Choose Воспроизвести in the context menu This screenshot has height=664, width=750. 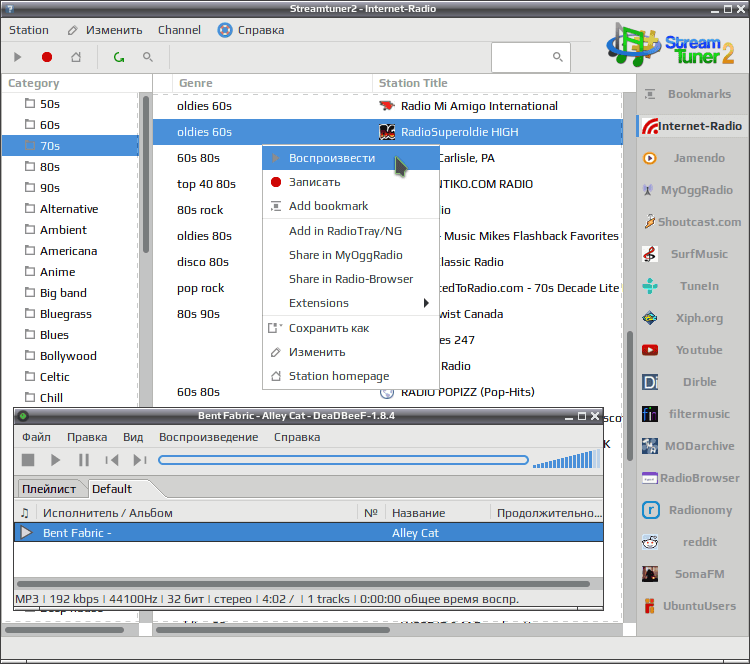point(351,158)
